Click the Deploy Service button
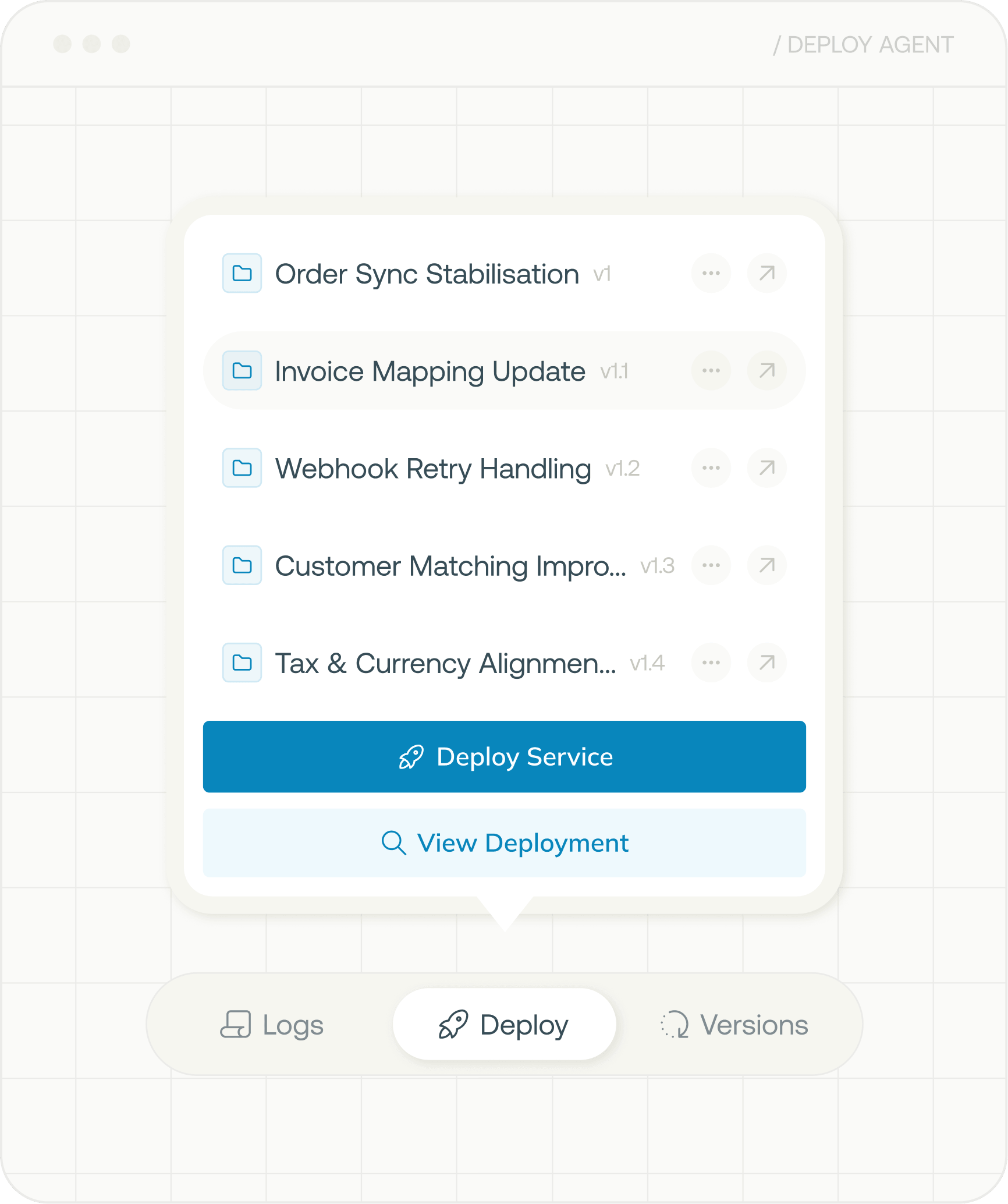 coord(505,757)
